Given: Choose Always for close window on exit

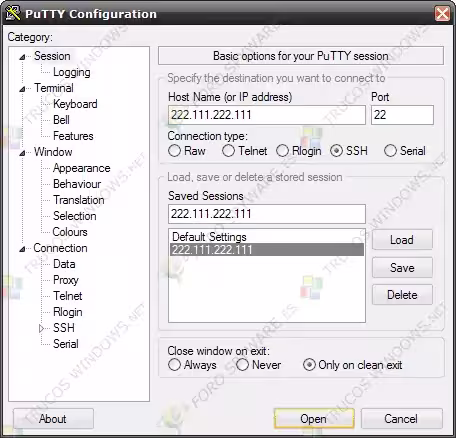Looking at the screenshot, I should coord(174,365).
